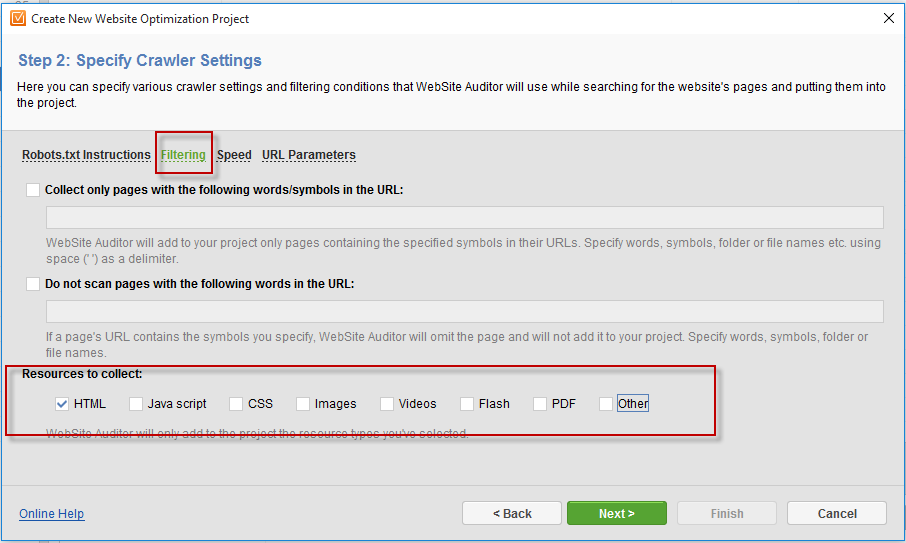The width and height of the screenshot is (906, 543).
Task: Click the input field for words to exclude from URL
Action: click(x=465, y=311)
